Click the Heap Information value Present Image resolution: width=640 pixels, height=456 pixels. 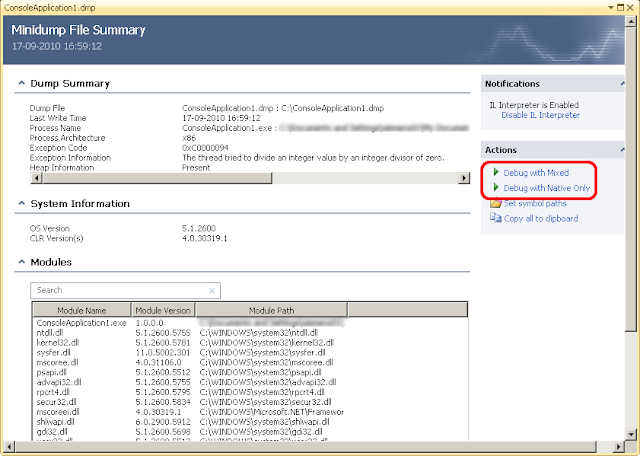196,167
